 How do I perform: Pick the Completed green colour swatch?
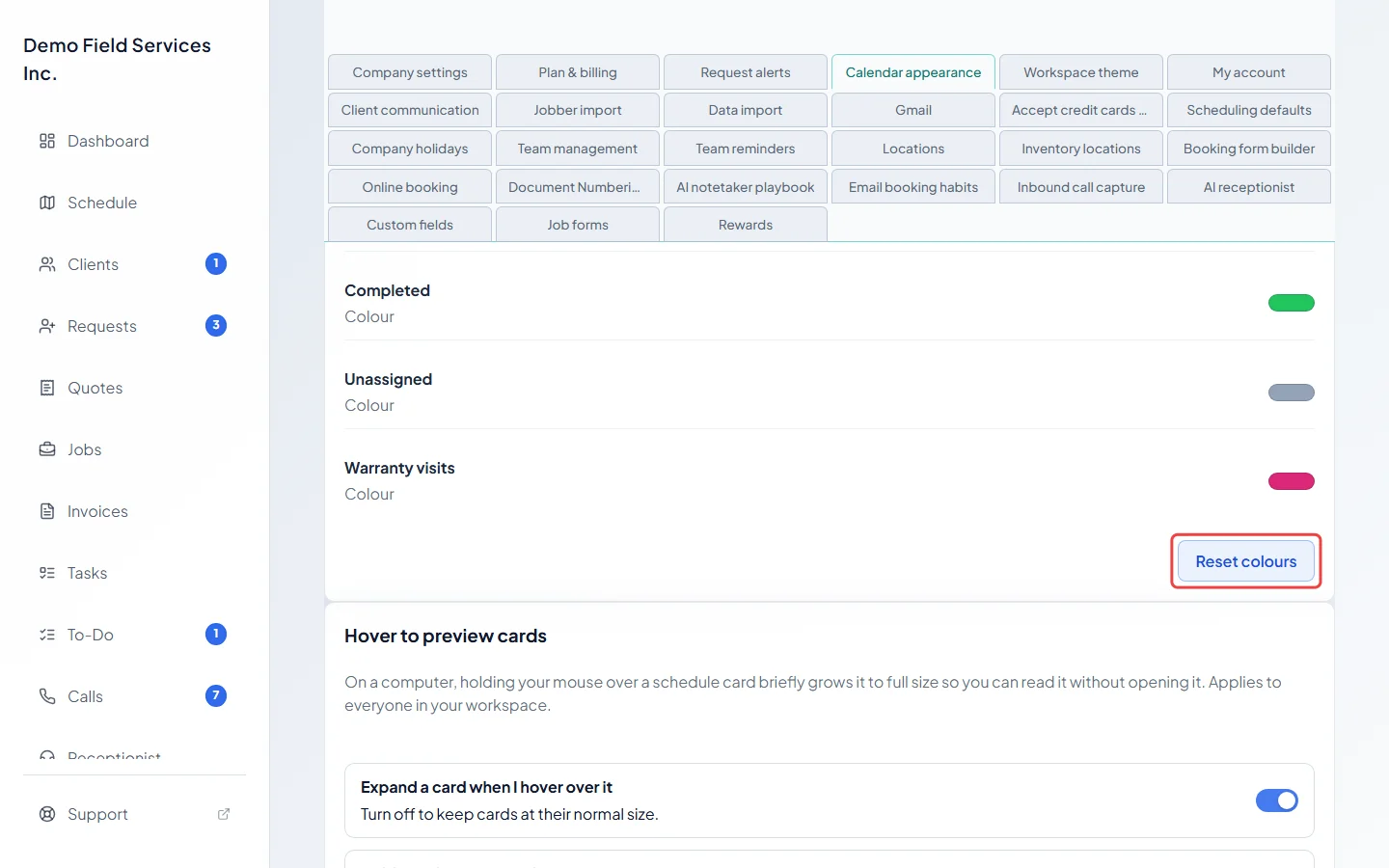tap(1292, 303)
